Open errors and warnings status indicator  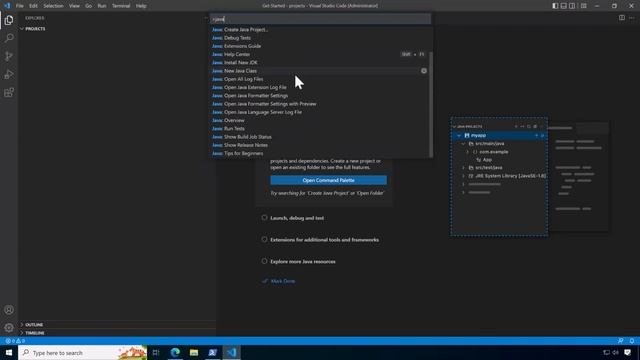coord(15,340)
